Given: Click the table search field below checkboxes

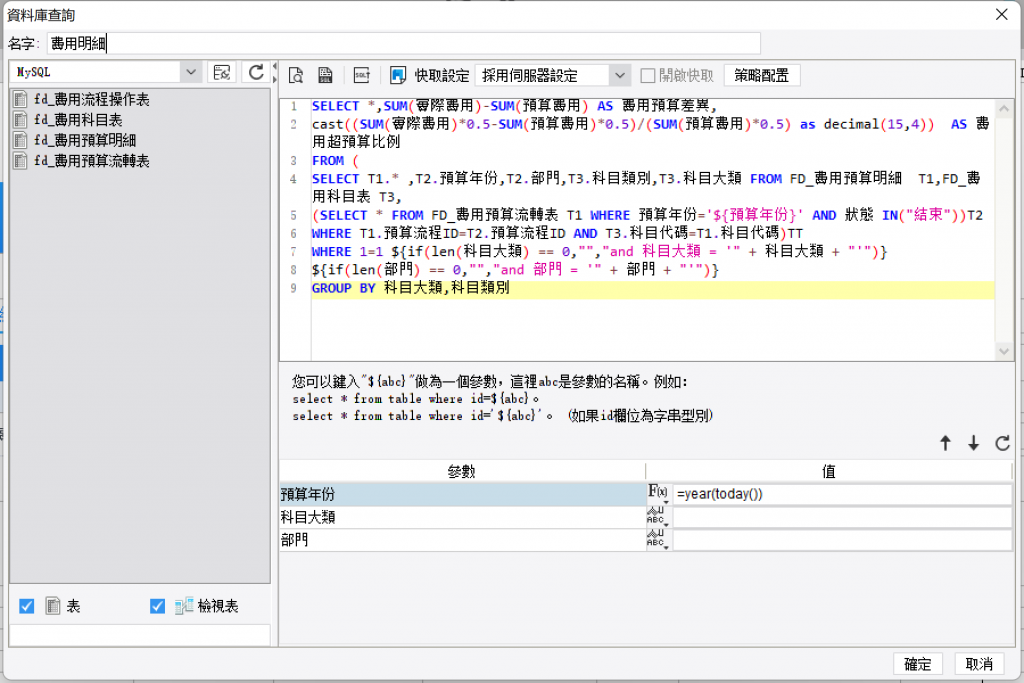Looking at the screenshot, I should [140, 635].
